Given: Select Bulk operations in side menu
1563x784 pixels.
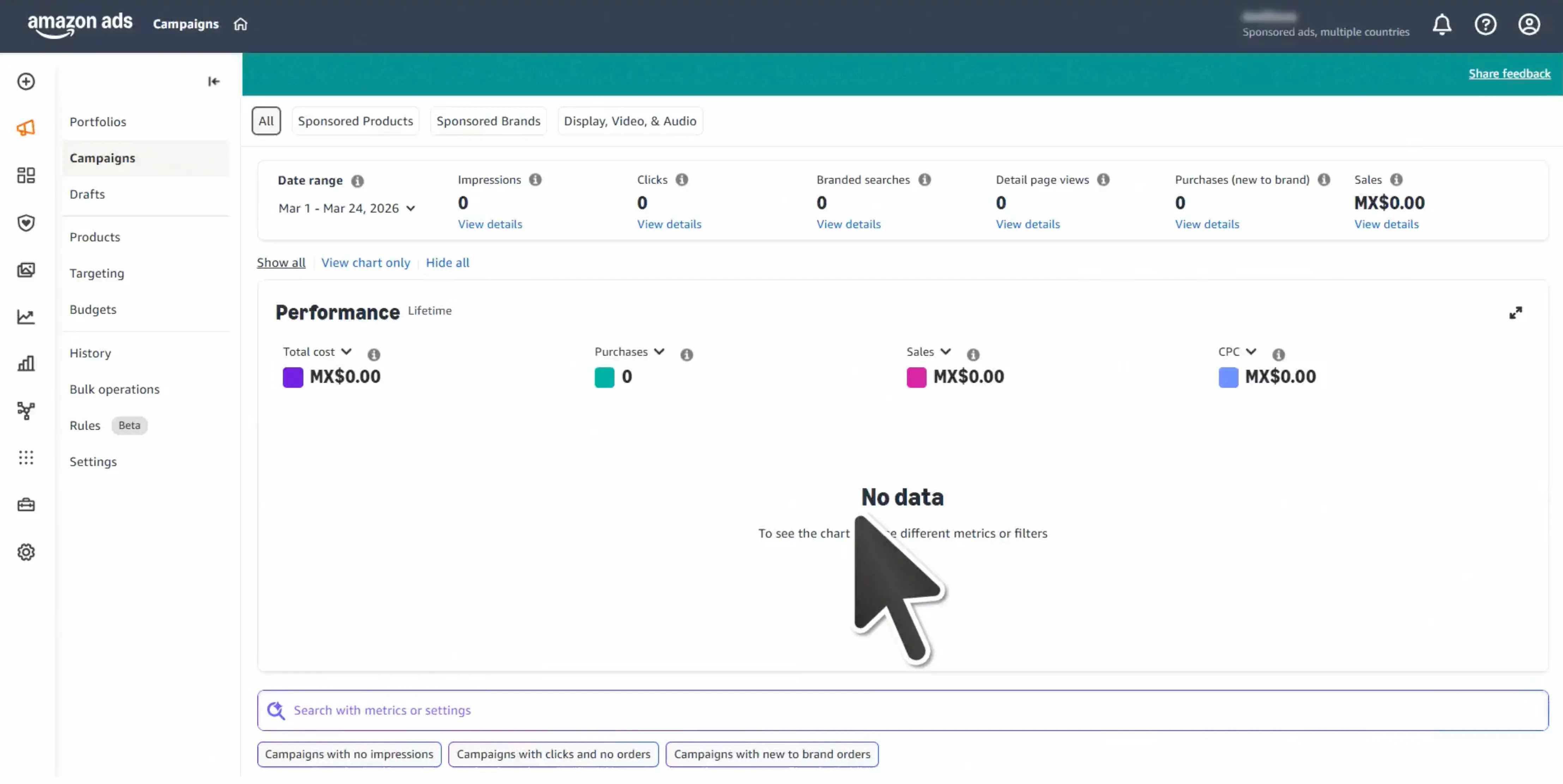Looking at the screenshot, I should (x=115, y=389).
